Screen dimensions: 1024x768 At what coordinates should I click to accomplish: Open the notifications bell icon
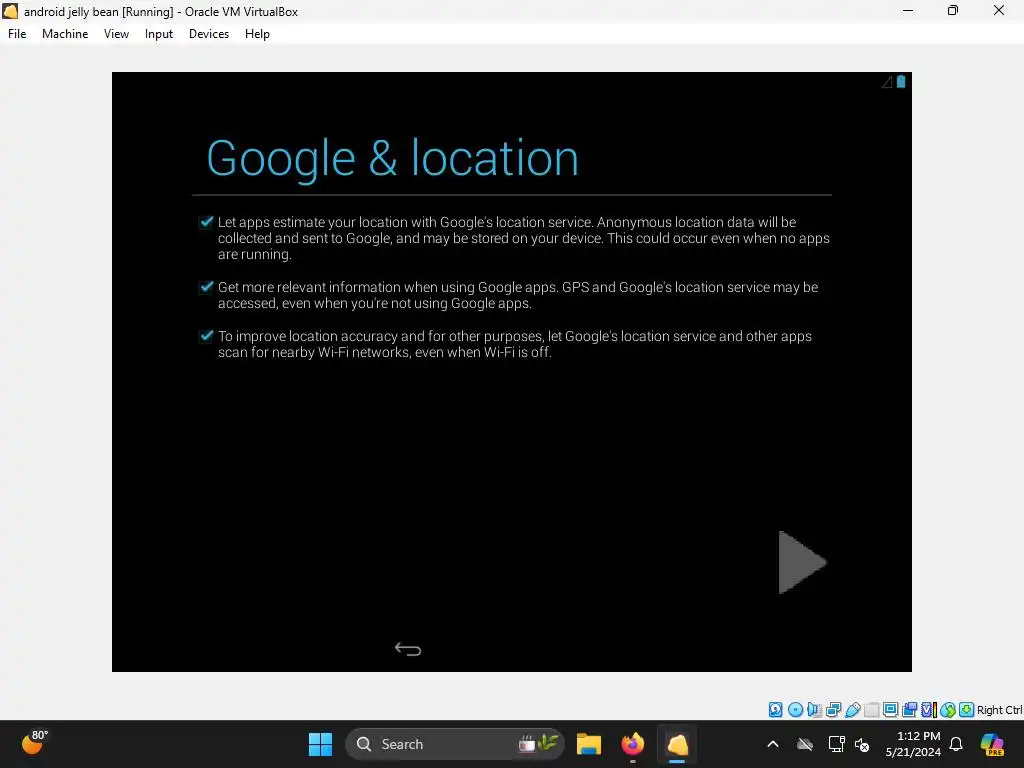956,744
